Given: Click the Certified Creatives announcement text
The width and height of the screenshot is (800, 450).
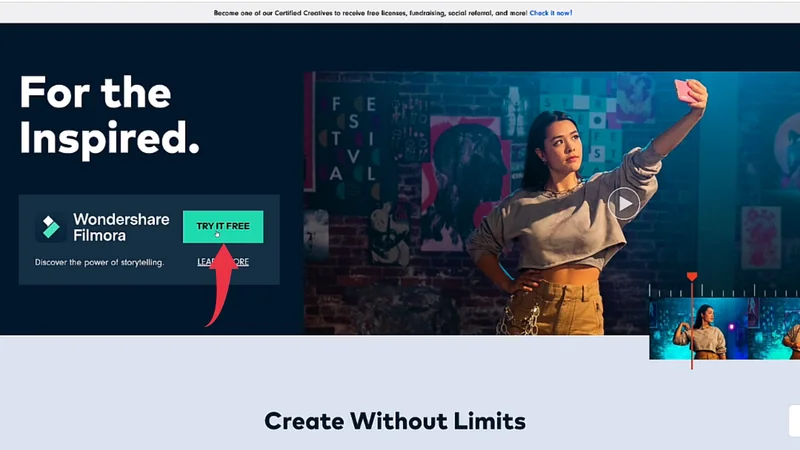Looking at the screenshot, I should coord(370,13).
